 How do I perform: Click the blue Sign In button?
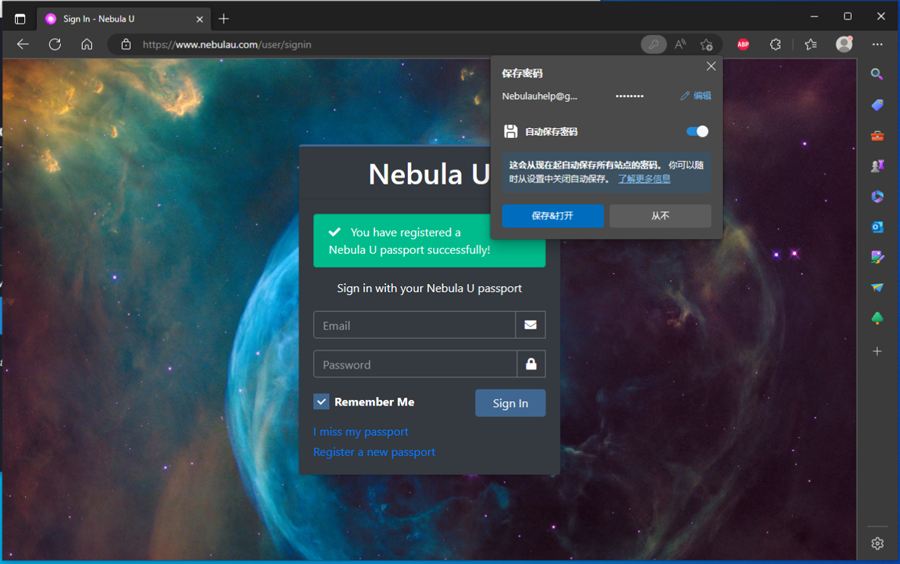click(x=510, y=403)
